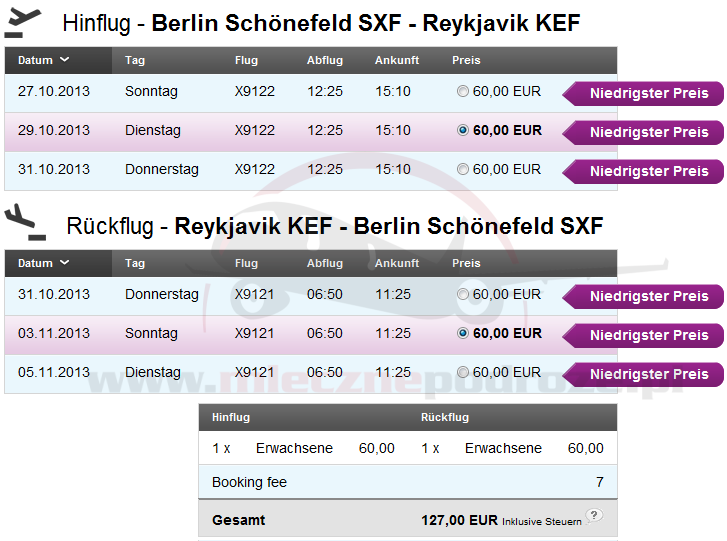Click the Gesamt 127,00 EUR total
Screen dimensions: 727x541
pyautogui.click(x=459, y=520)
